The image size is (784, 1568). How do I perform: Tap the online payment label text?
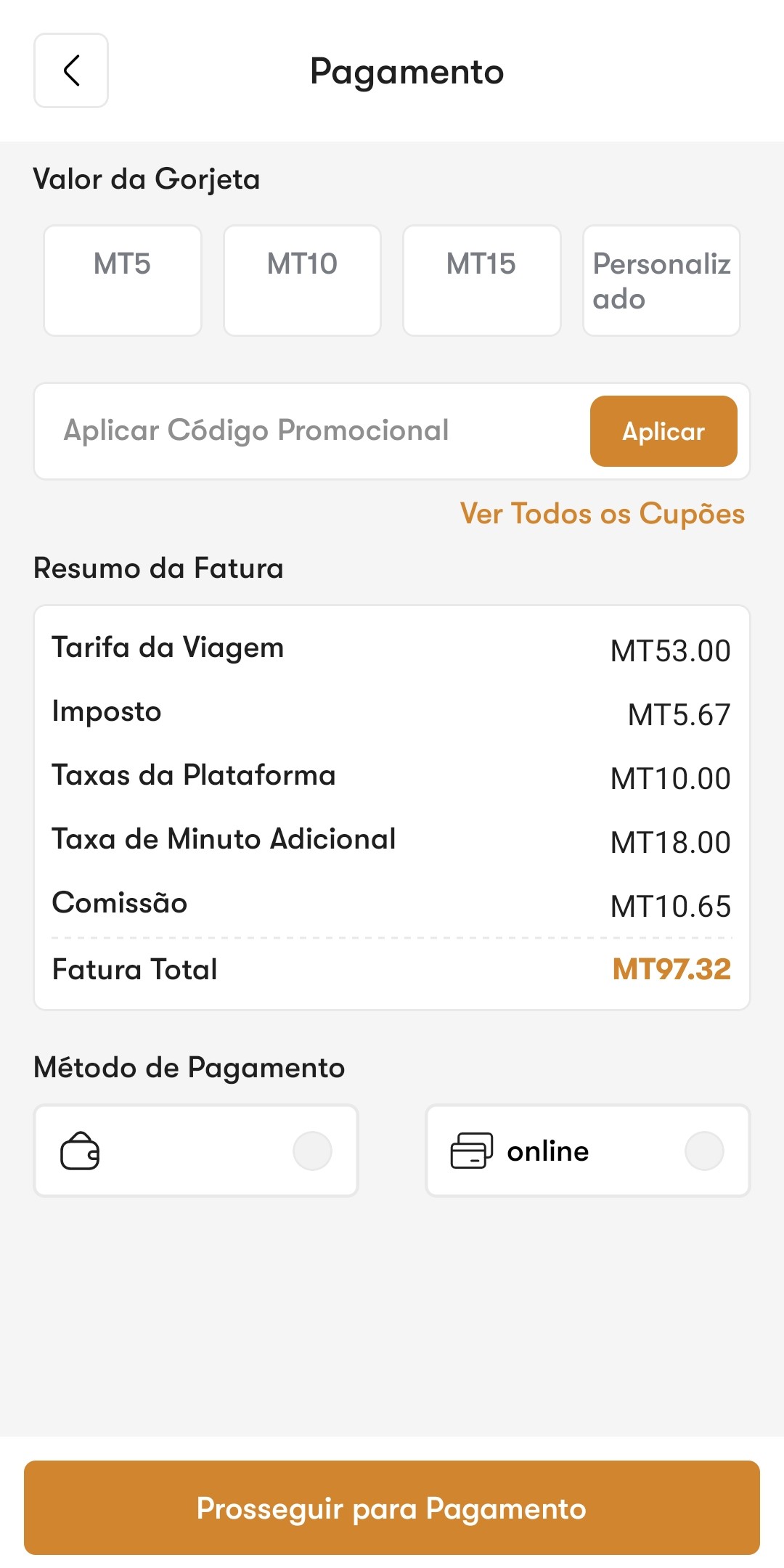click(548, 1151)
